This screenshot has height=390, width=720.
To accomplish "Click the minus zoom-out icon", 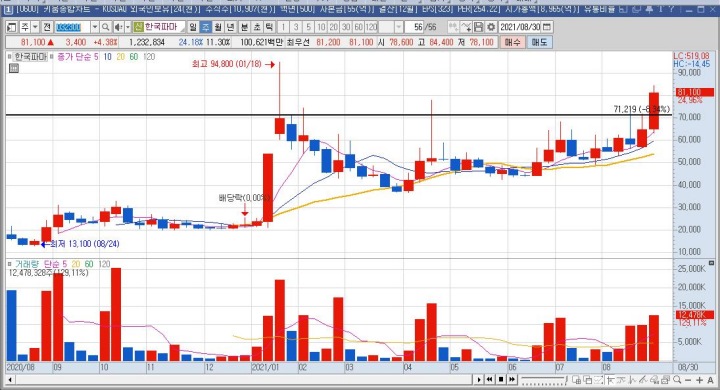I will tap(688, 380).
